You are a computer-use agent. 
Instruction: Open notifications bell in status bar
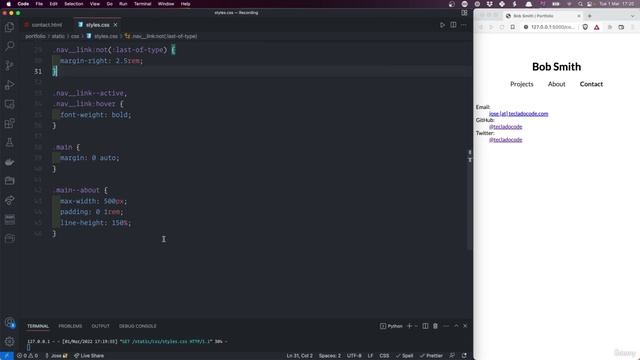click(x=464, y=356)
